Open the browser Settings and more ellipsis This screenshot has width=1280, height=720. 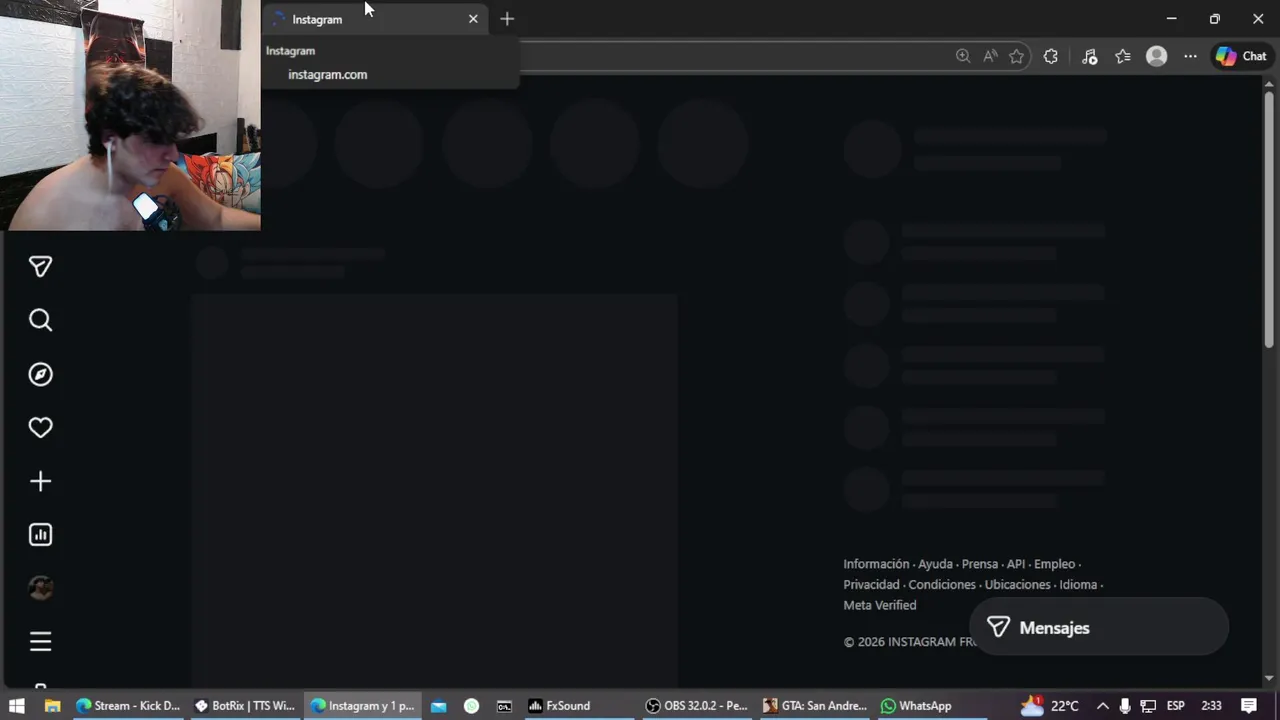[x=1190, y=56]
